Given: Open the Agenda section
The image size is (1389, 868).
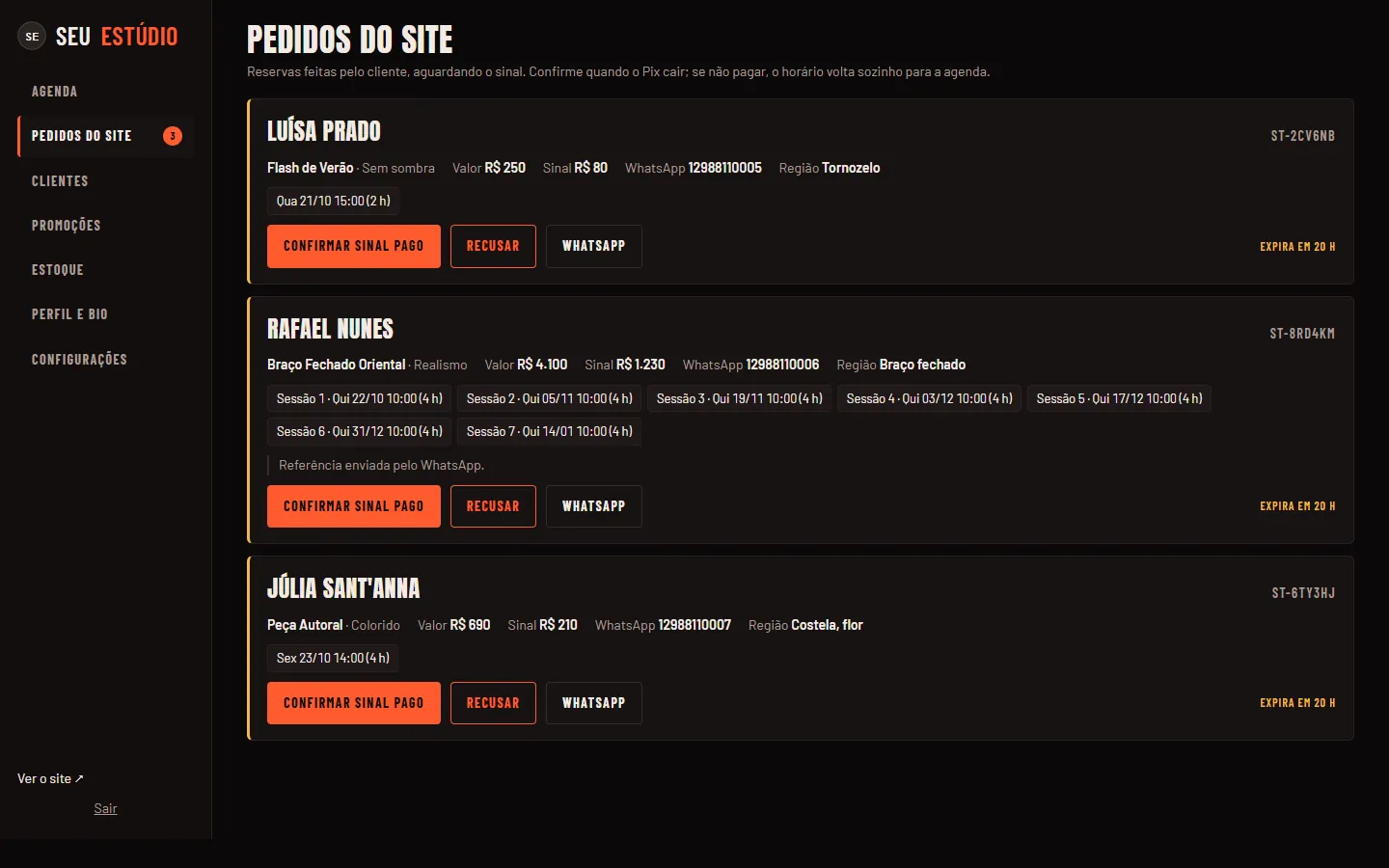Looking at the screenshot, I should [105, 92].
